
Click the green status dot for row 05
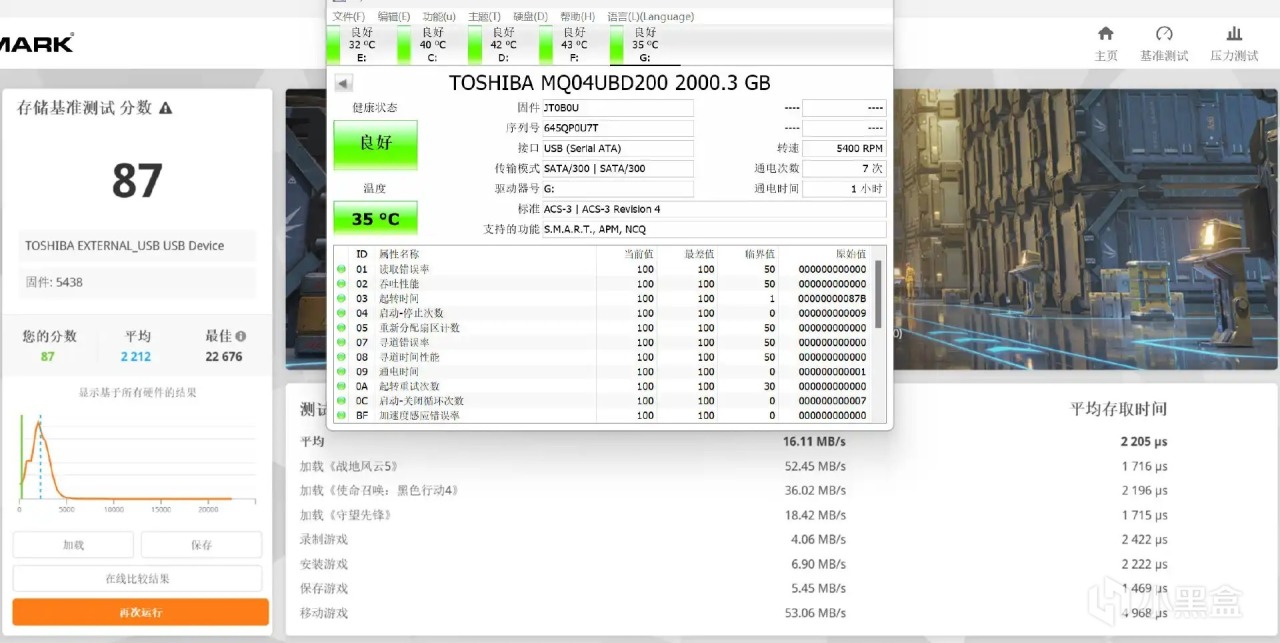pos(341,328)
